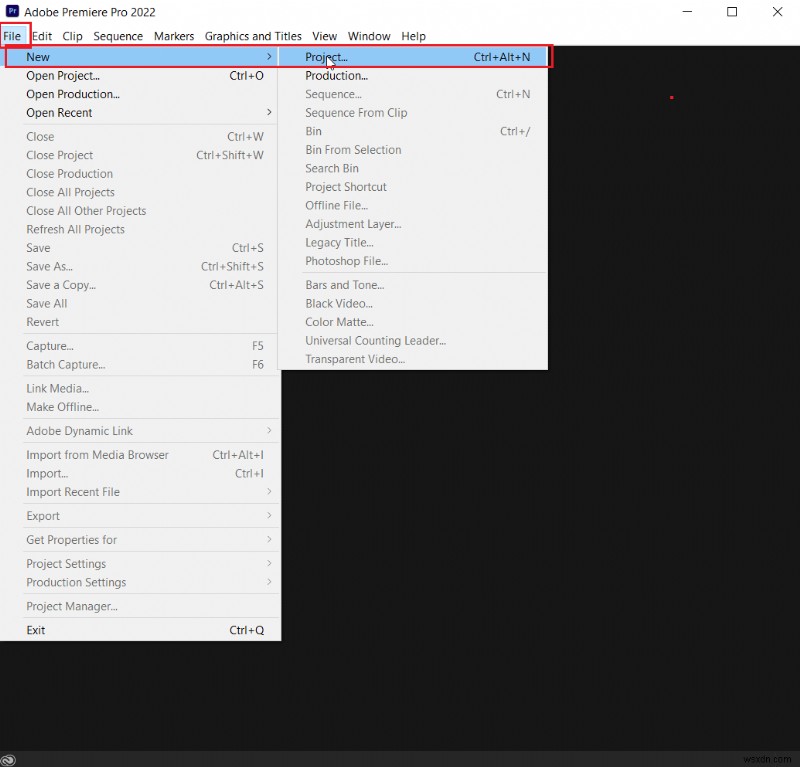The image size is (800, 767).
Task: Open the File menu
Action: pos(12,36)
